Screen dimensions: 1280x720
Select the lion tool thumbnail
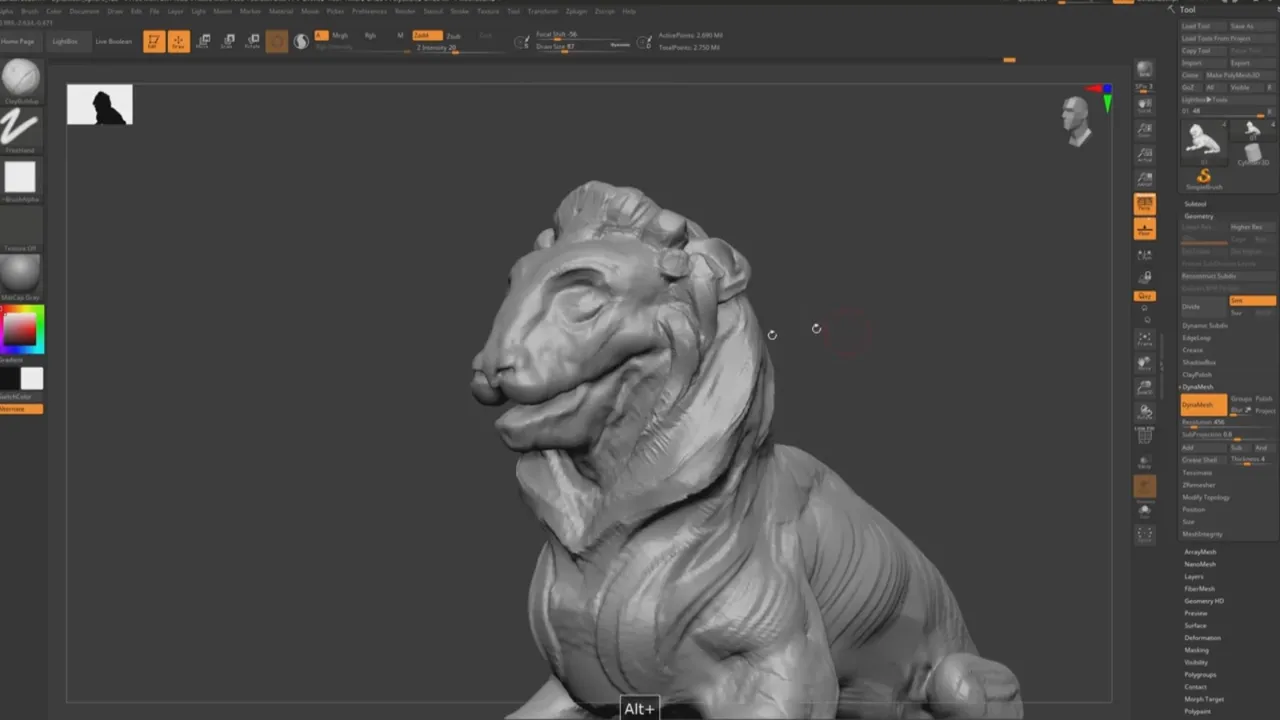pos(1204,139)
